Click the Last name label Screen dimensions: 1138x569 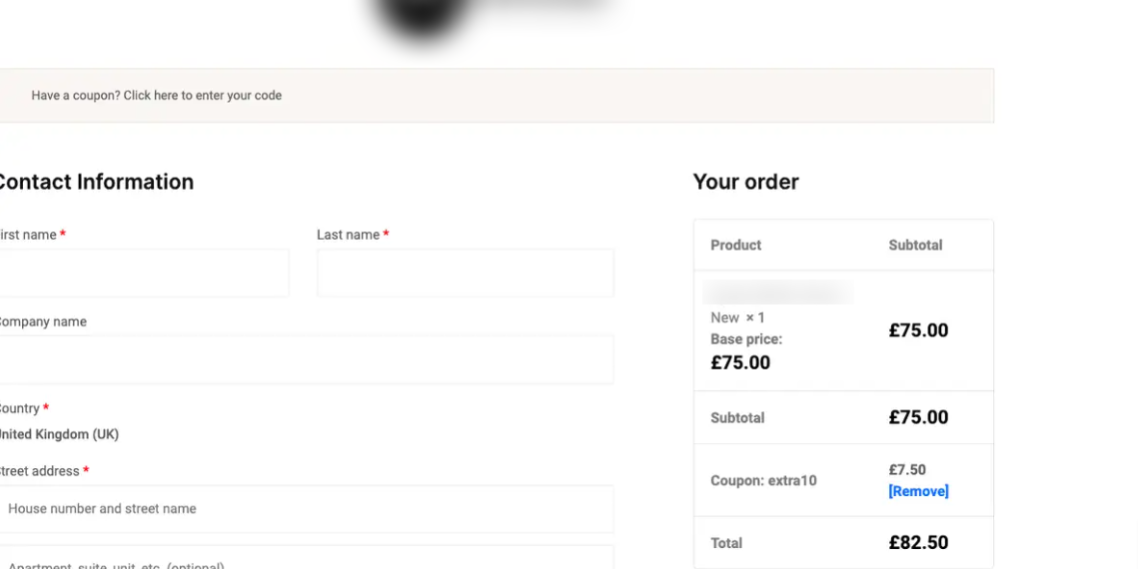tap(348, 235)
